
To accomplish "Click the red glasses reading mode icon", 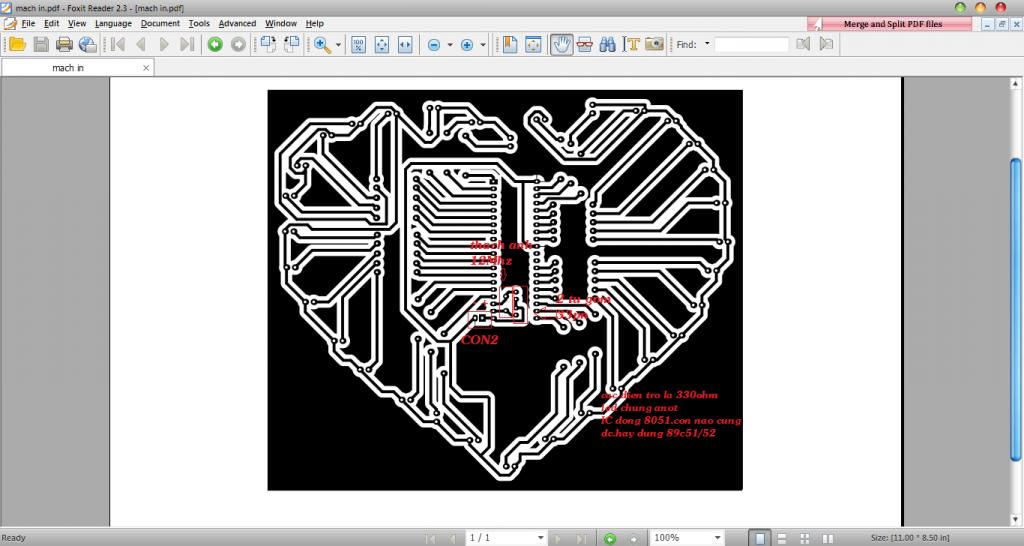I will [x=584, y=44].
